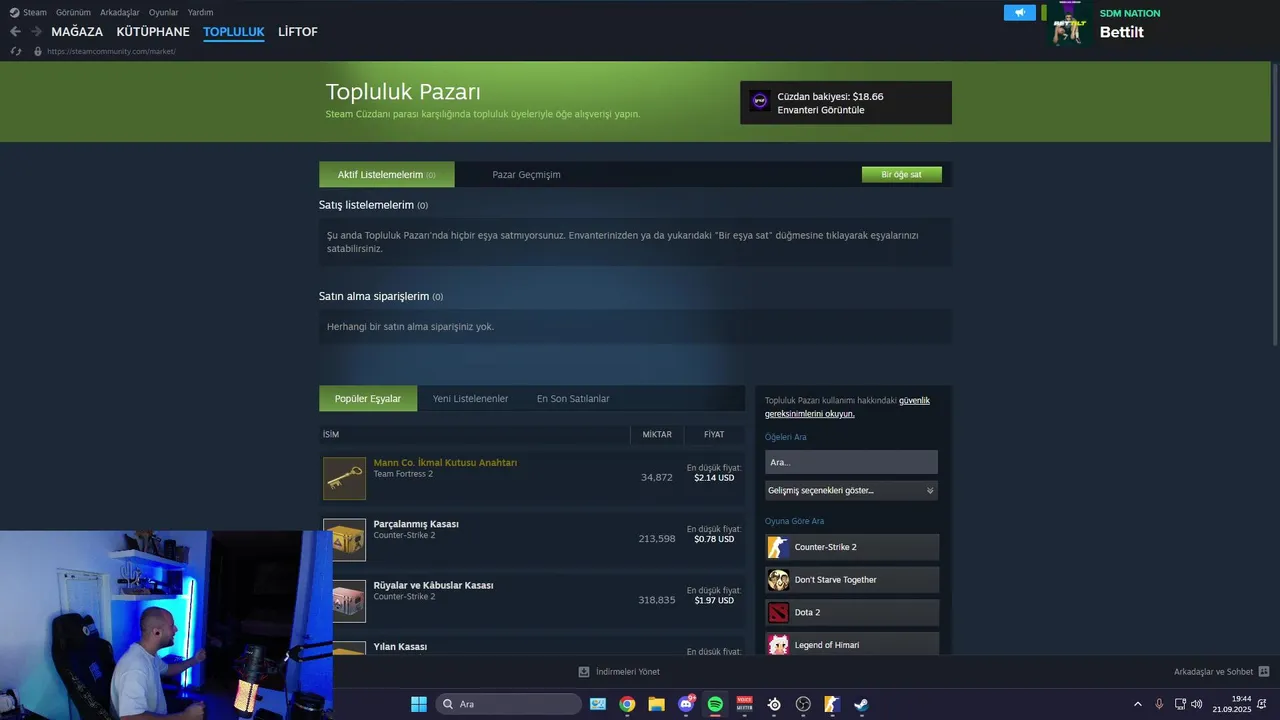Select the Yeni Listelenenler tab

coord(470,398)
